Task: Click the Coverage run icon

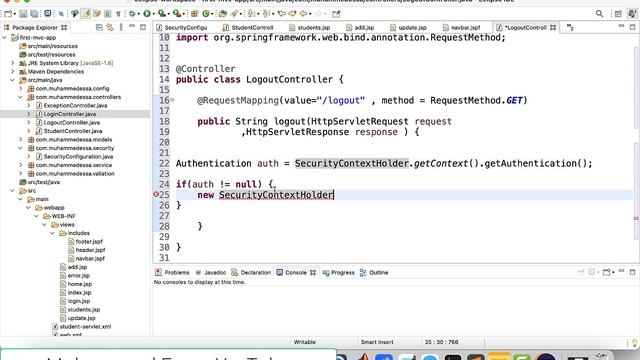Action: 162,14
